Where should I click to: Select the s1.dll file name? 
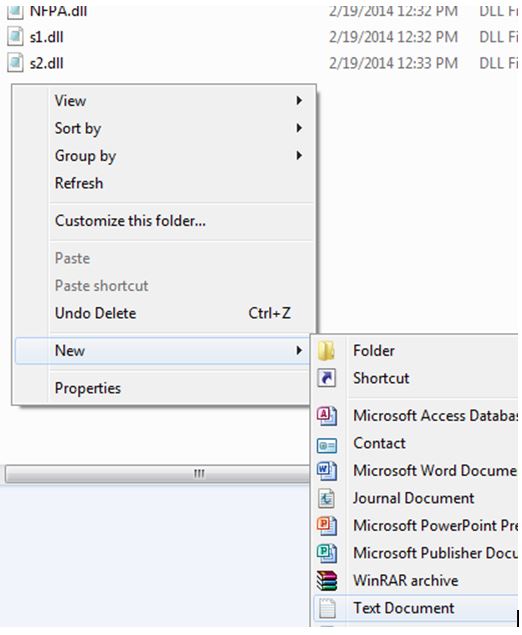[47, 37]
